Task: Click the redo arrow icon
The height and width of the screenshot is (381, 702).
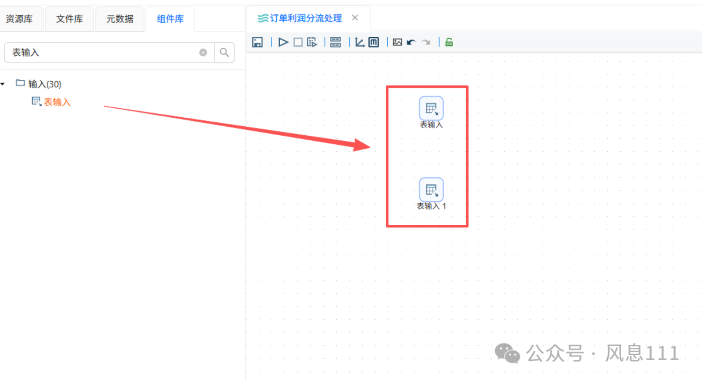Action: pos(426,43)
